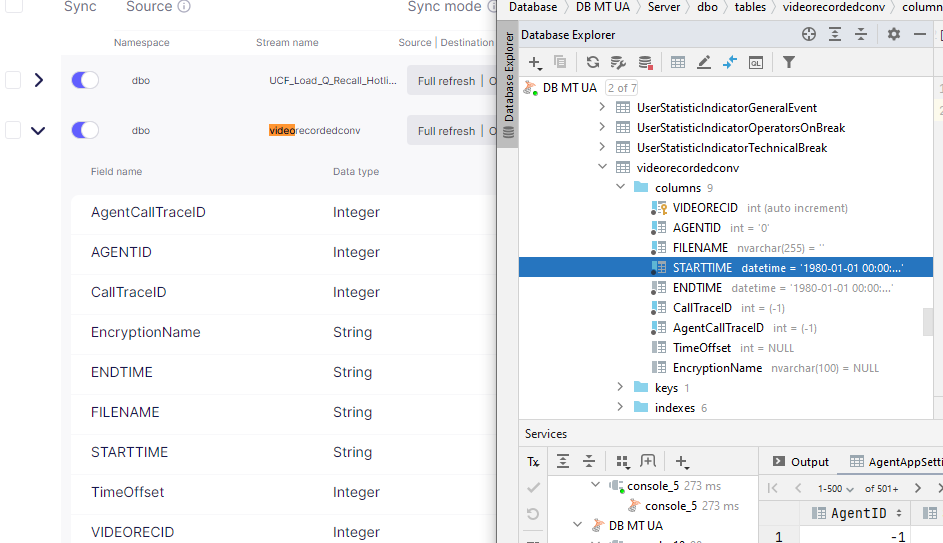Expand all nodes in Database Explorer header
Image resolution: width=943 pixels, height=543 pixels.
pyautogui.click(x=835, y=34)
